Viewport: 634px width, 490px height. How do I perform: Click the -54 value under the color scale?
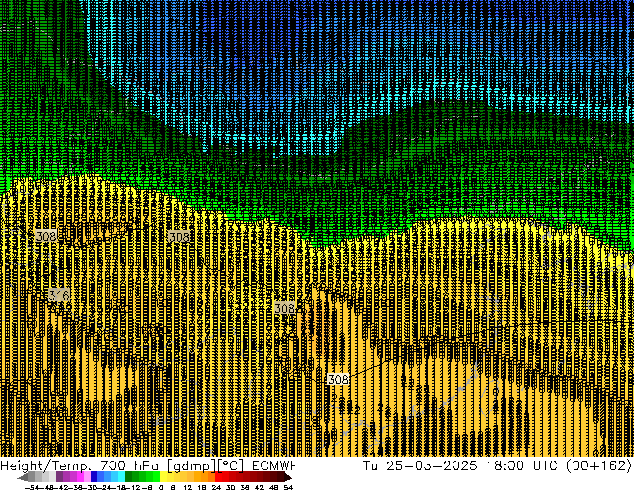(32, 487)
